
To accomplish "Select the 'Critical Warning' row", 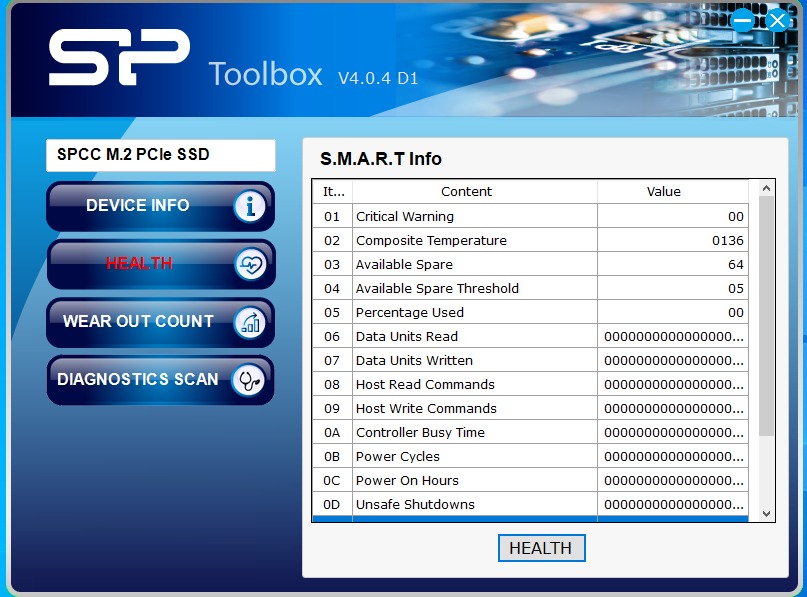I will (530, 216).
